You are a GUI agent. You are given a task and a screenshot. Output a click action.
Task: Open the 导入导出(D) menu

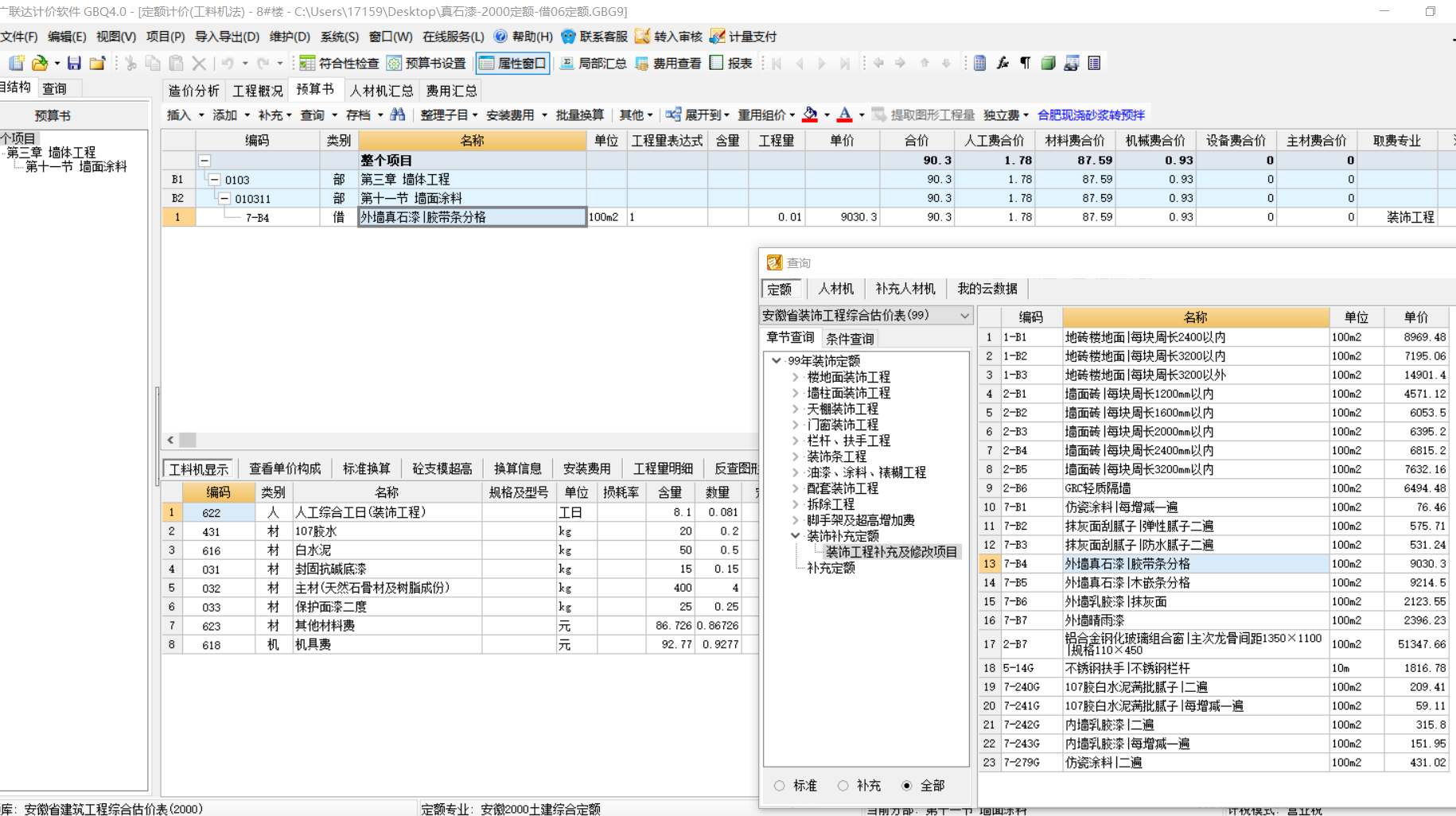tap(227, 37)
